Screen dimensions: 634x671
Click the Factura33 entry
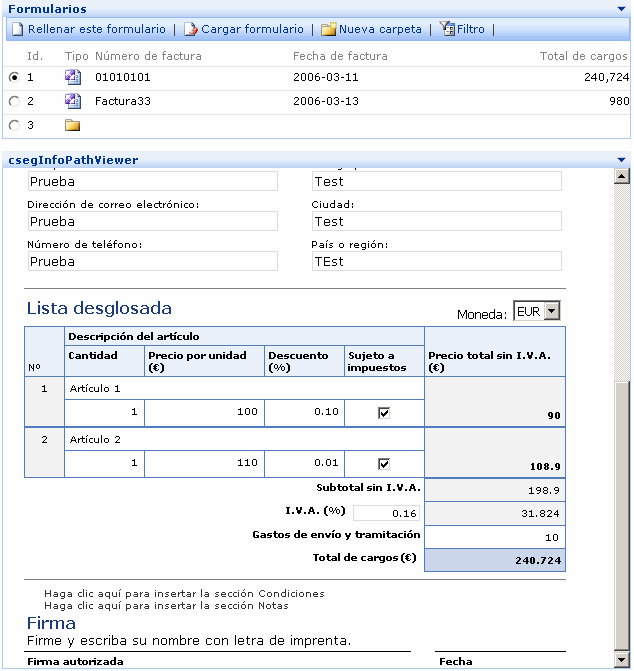(x=122, y=101)
